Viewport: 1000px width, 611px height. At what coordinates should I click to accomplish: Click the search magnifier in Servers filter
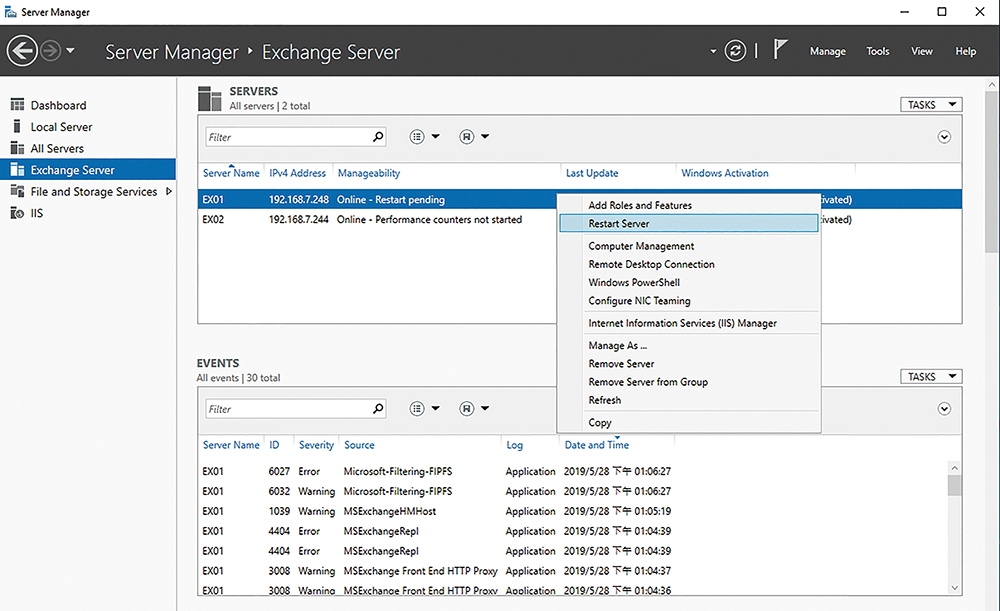click(378, 136)
